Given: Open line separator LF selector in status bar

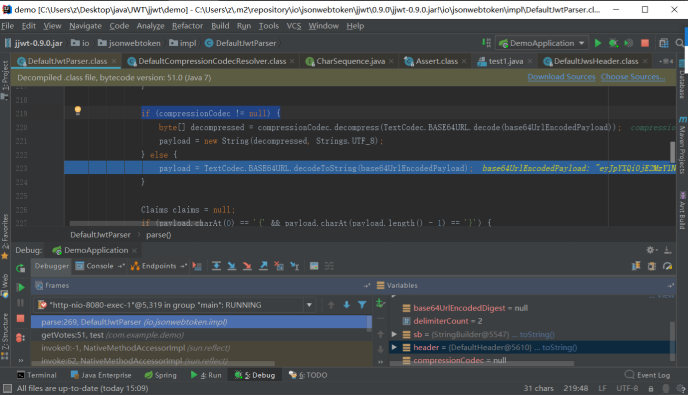Looking at the screenshot, I should [x=602, y=388].
